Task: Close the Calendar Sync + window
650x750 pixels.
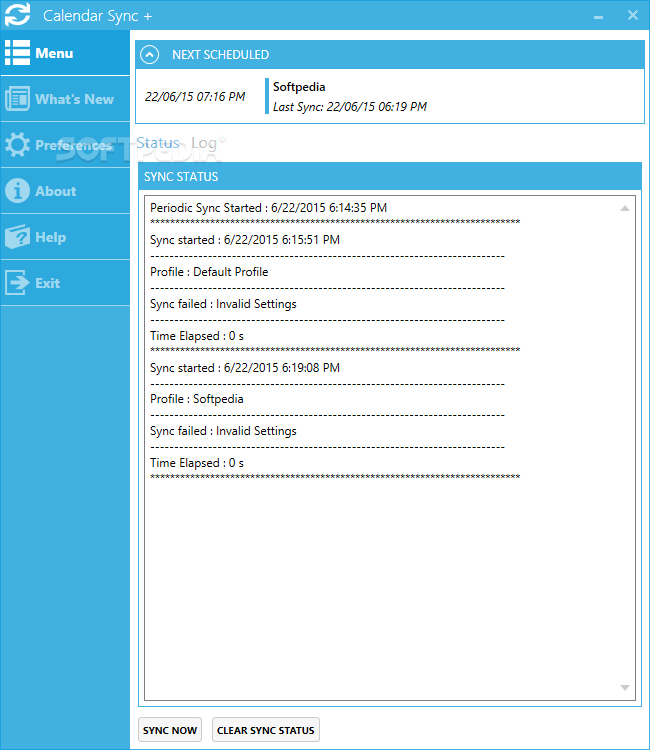Action: tap(633, 15)
